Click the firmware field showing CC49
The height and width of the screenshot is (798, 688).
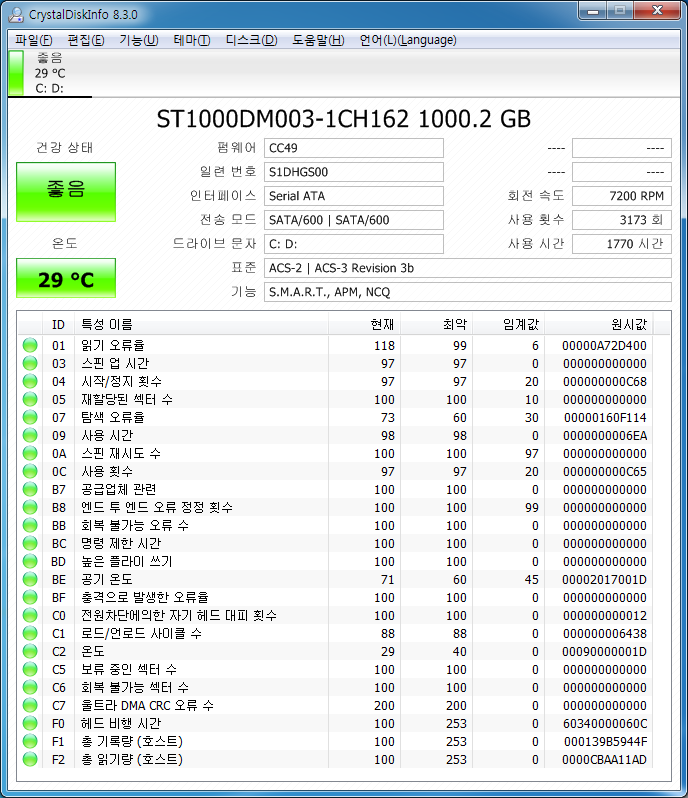click(354, 148)
